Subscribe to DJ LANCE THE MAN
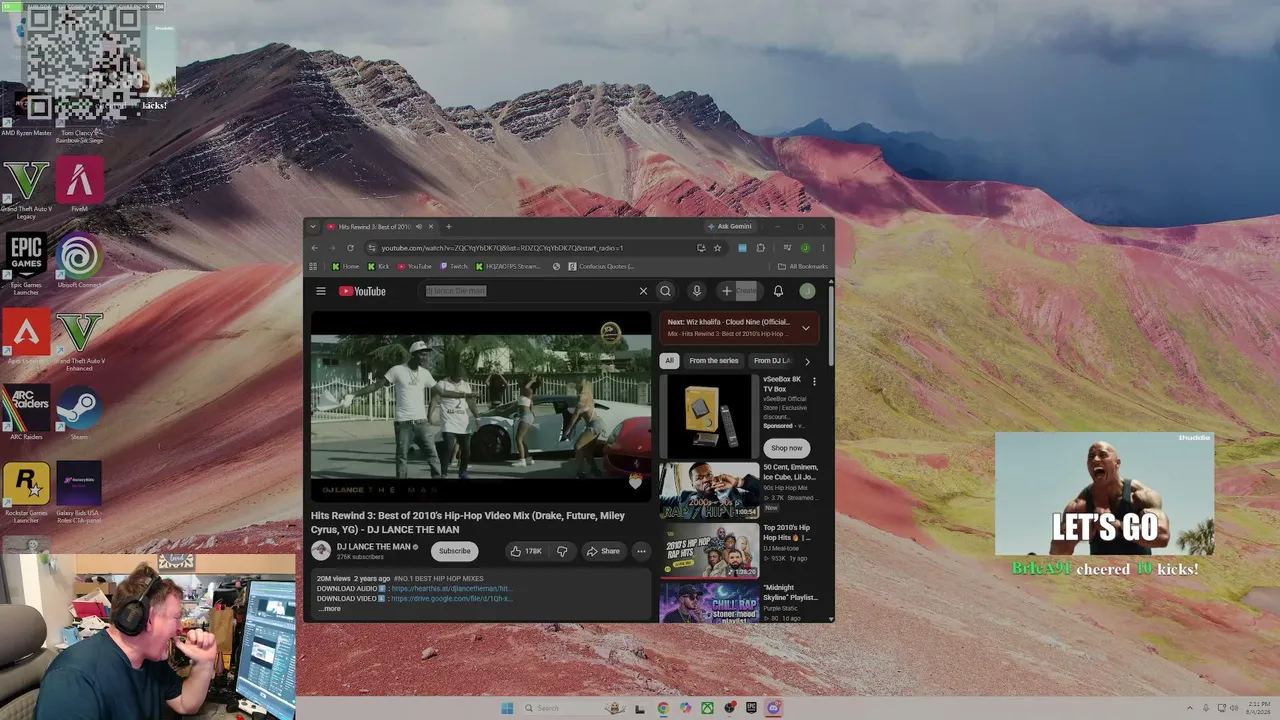This screenshot has width=1280, height=720. coord(455,551)
